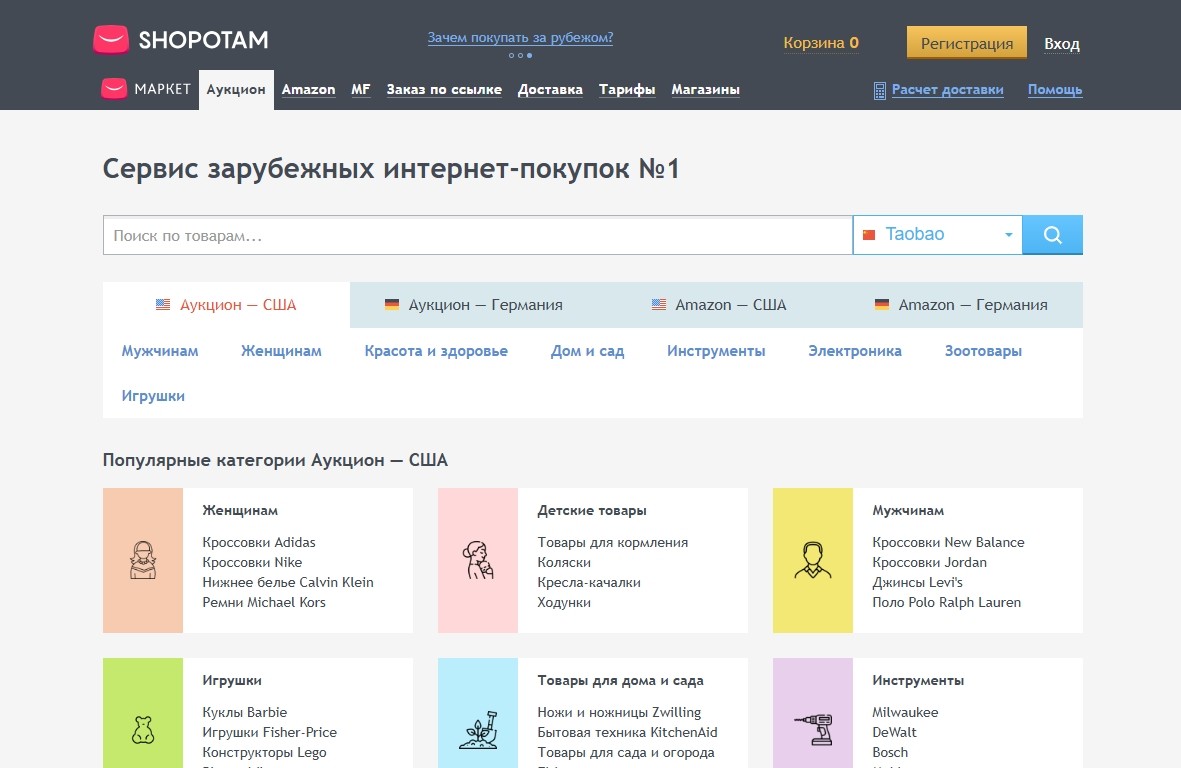Screen dimensions: 1181x768
Task: Open Игрушки Fisher-Price link
Action: point(270,733)
